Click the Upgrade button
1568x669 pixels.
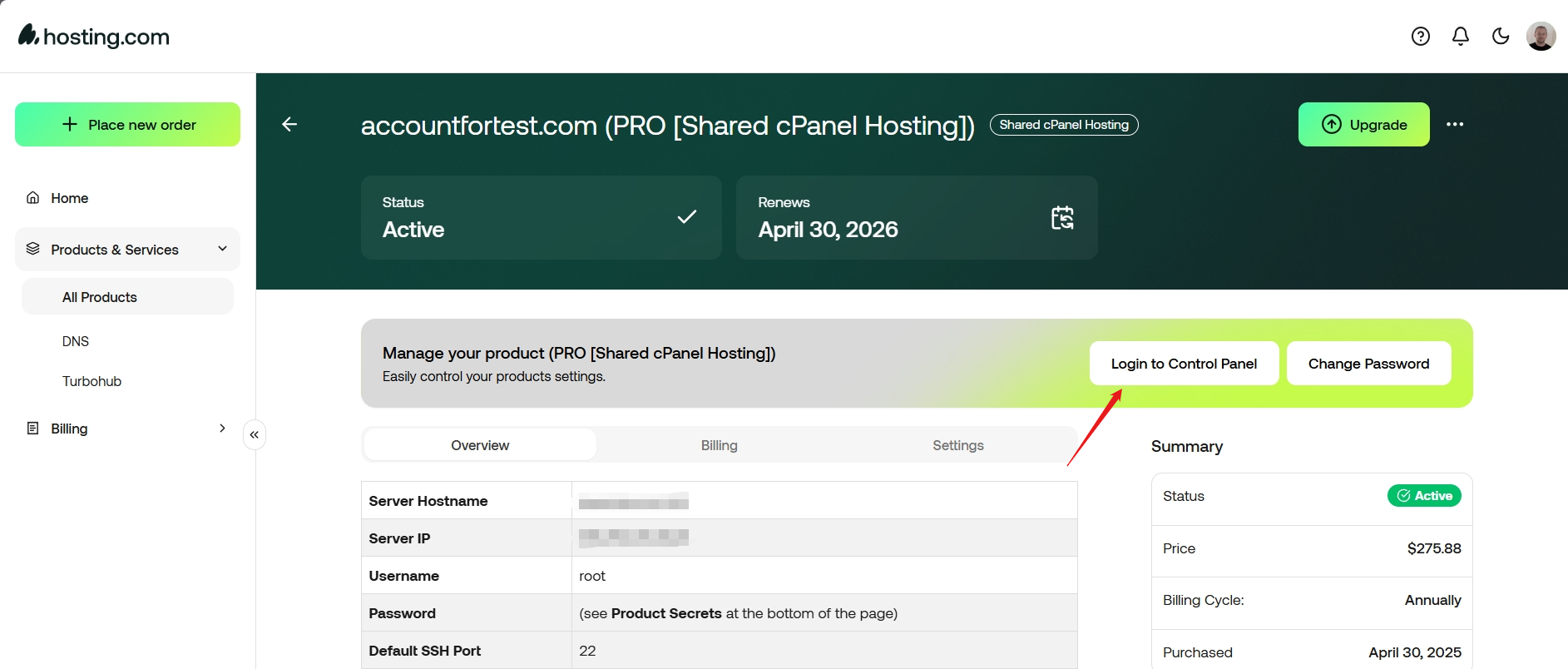tap(1364, 124)
